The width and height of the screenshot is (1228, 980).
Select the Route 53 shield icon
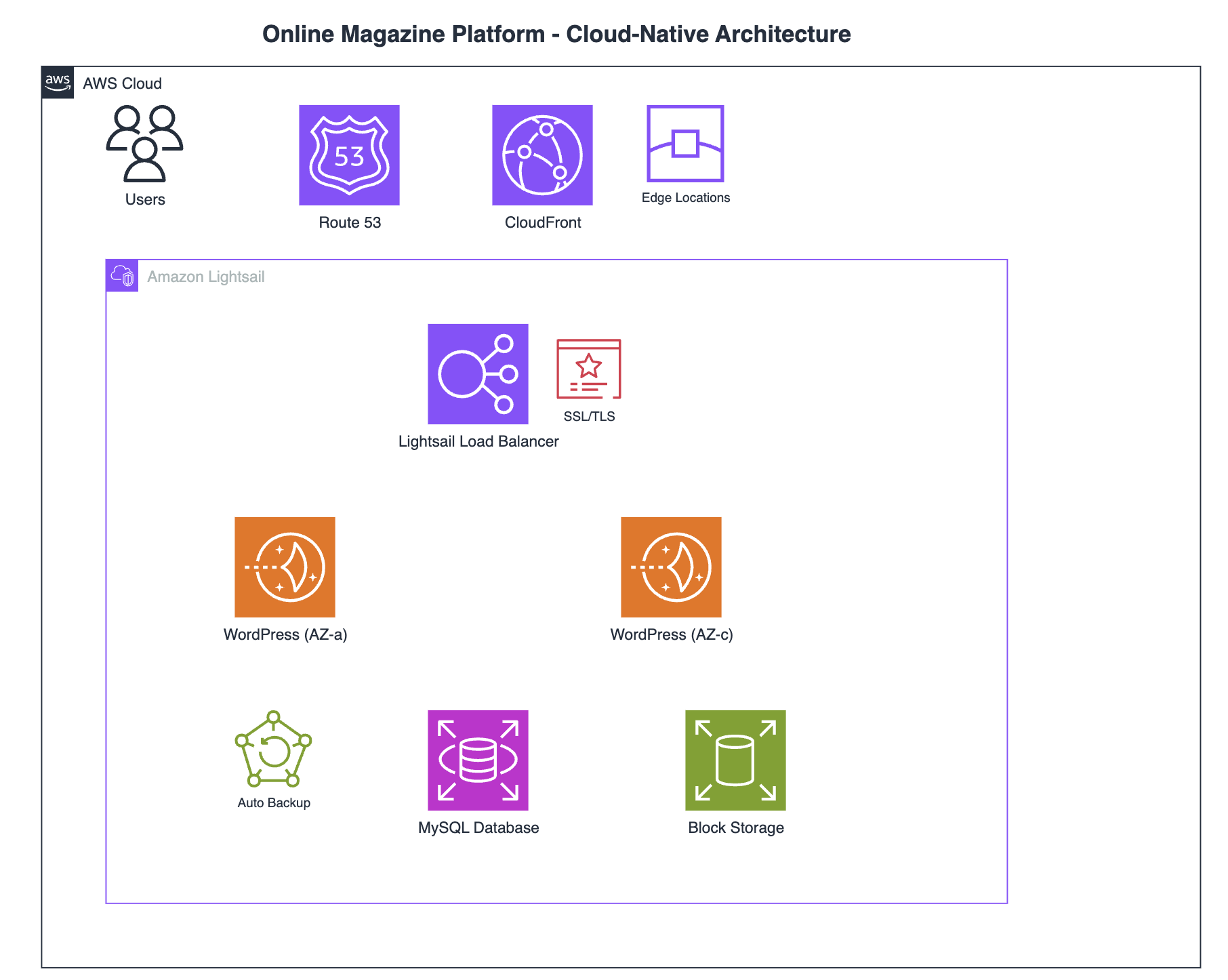click(x=349, y=155)
